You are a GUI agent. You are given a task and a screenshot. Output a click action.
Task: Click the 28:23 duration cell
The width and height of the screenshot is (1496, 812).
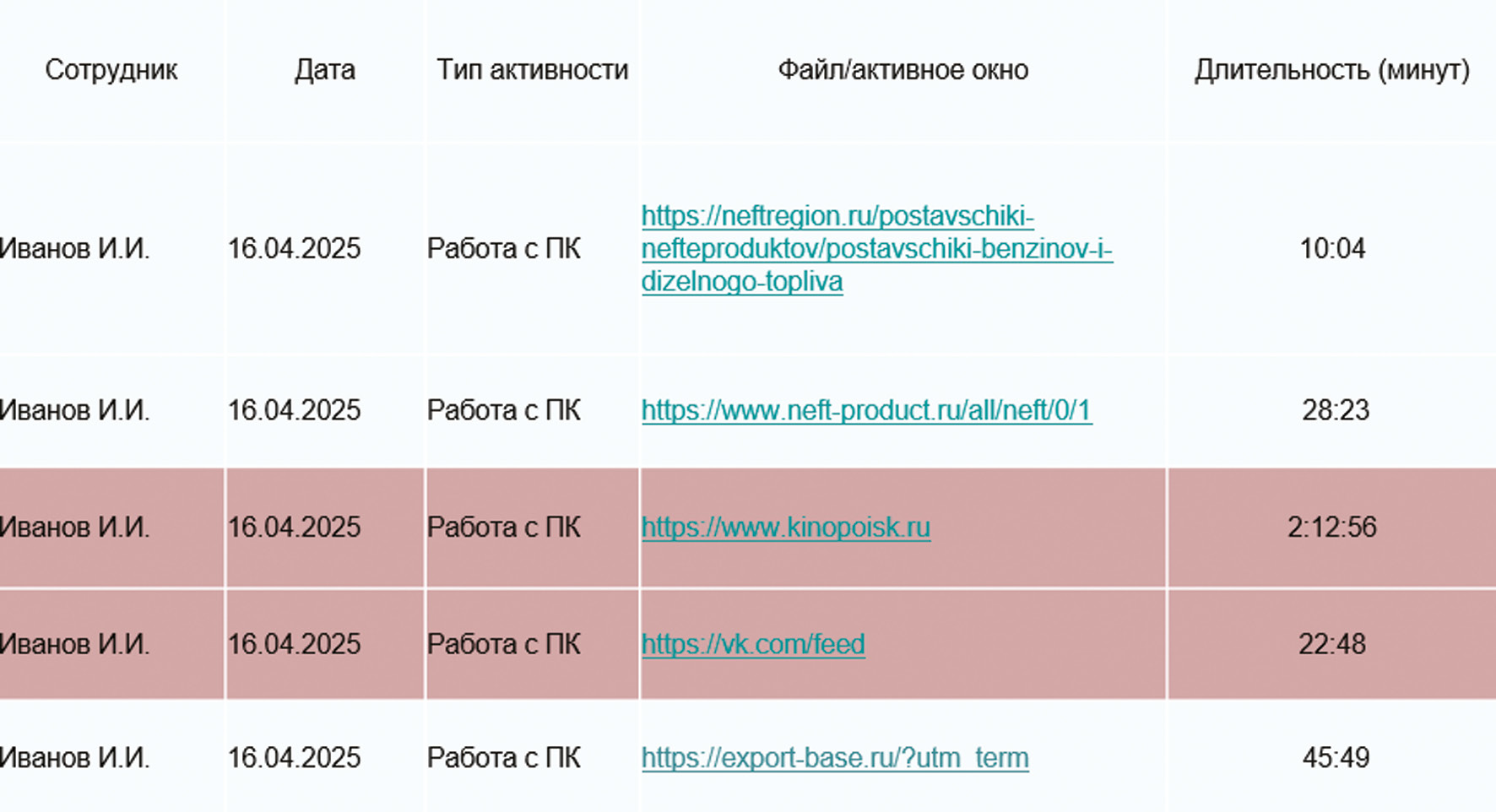point(1335,410)
